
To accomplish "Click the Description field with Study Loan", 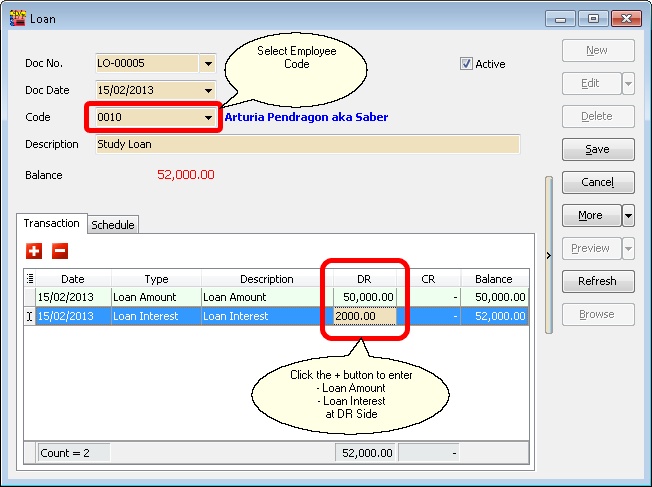I will (x=307, y=145).
